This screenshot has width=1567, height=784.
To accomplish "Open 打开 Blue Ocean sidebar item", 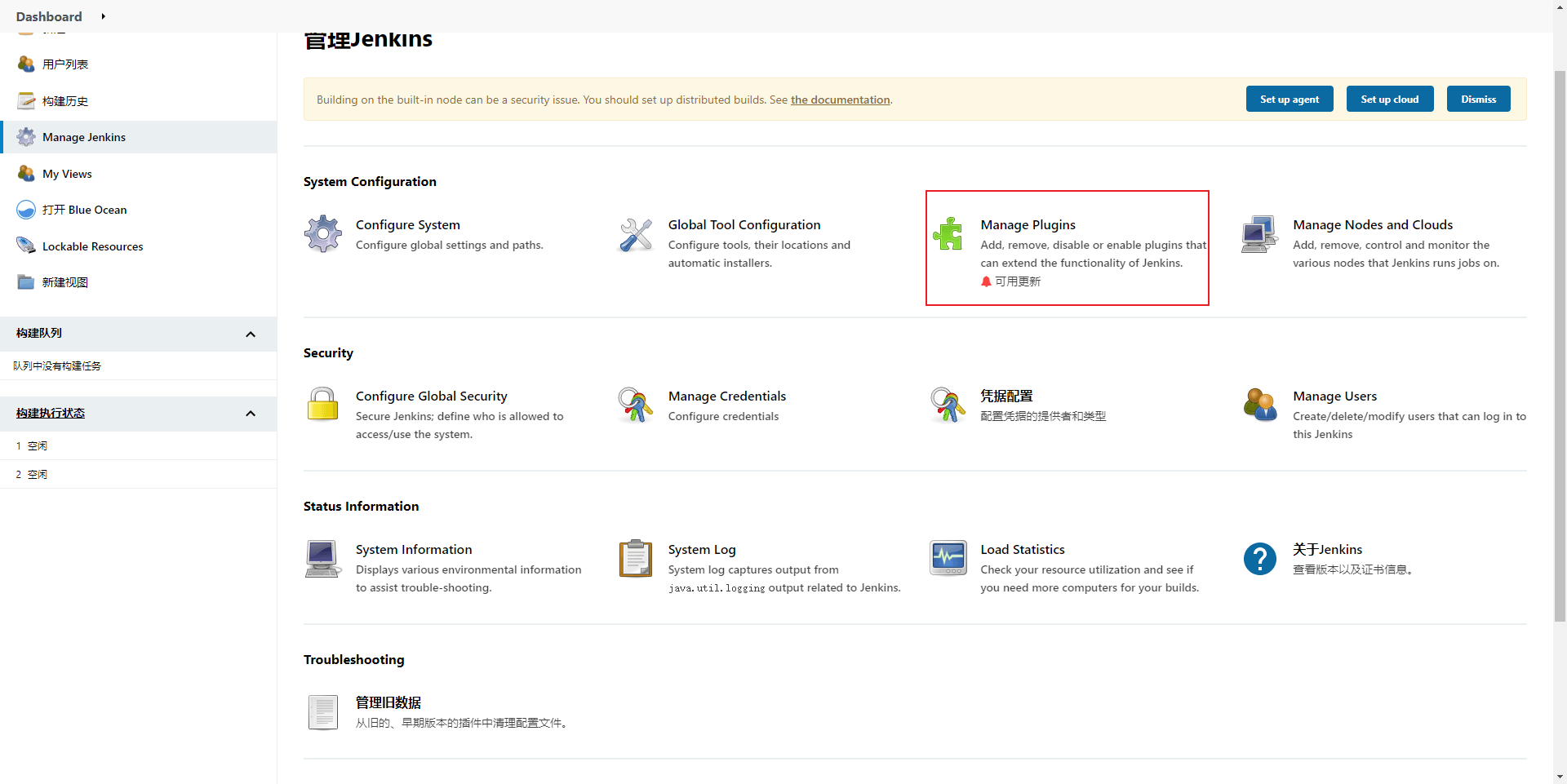I will 85,210.
